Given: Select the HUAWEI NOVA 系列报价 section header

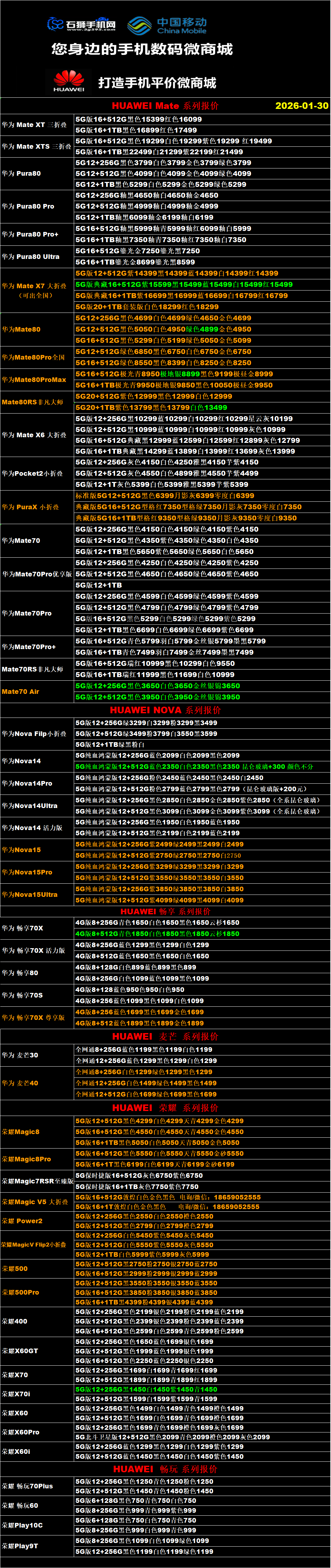Looking at the screenshot, I should pyautogui.click(x=165, y=710).
